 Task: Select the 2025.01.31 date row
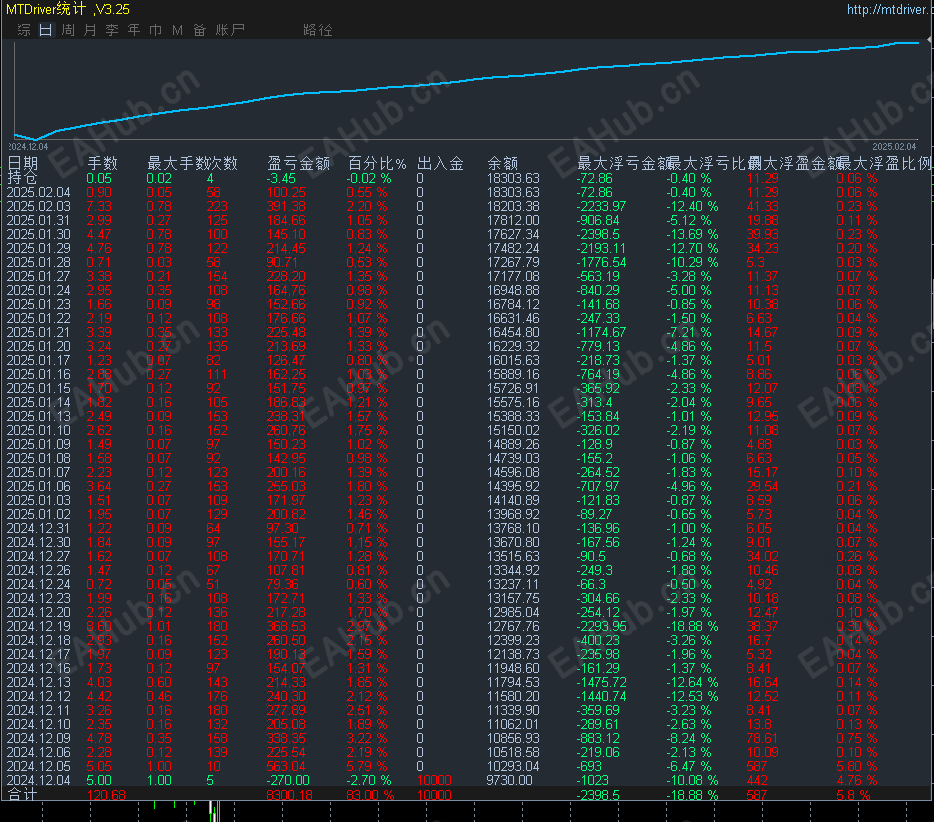(39, 220)
